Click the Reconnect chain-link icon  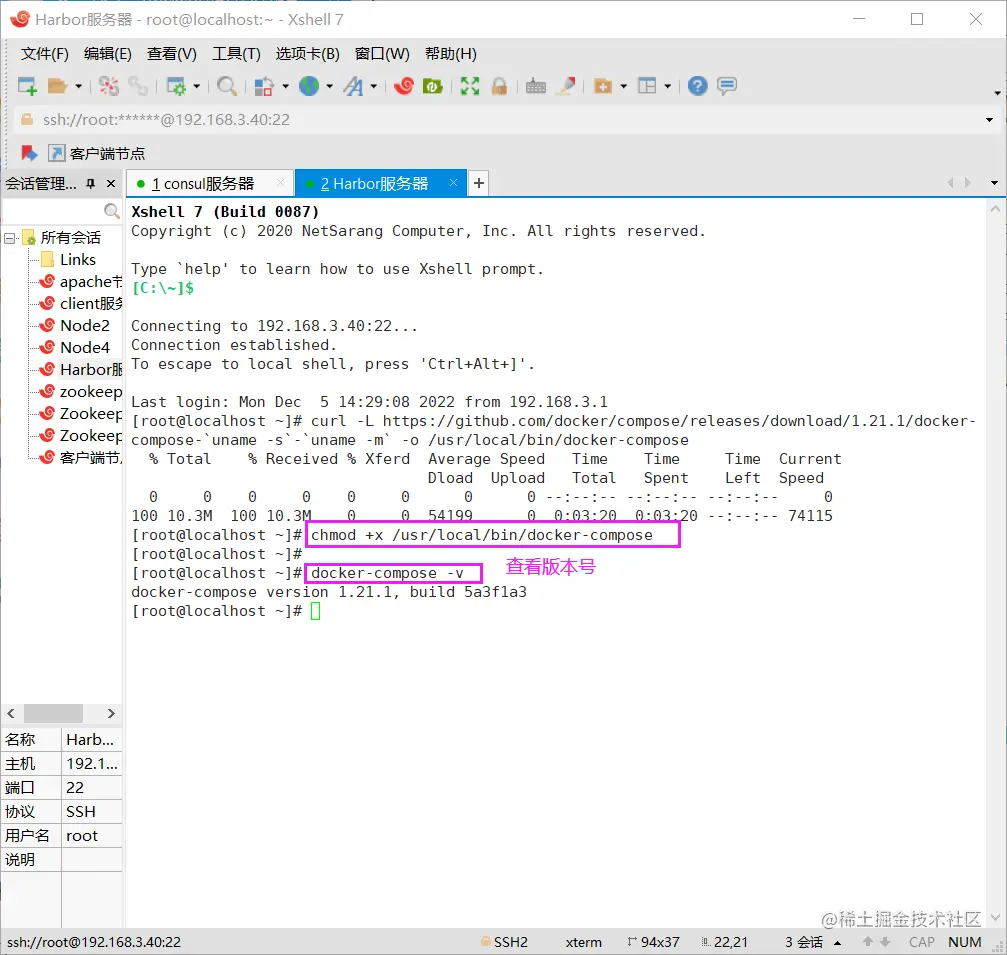click(x=137, y=86)
